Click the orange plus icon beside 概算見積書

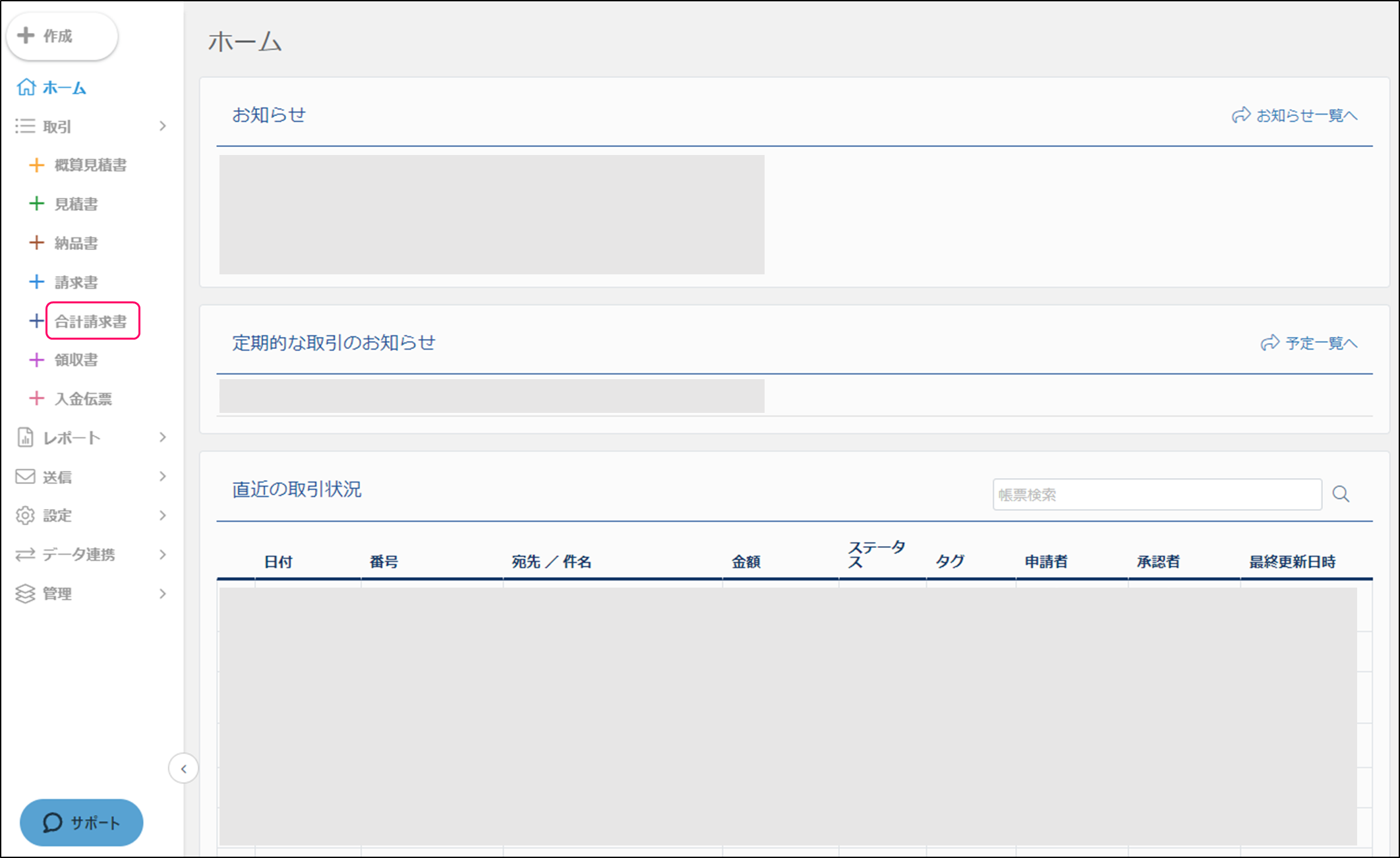click(37, 165)
